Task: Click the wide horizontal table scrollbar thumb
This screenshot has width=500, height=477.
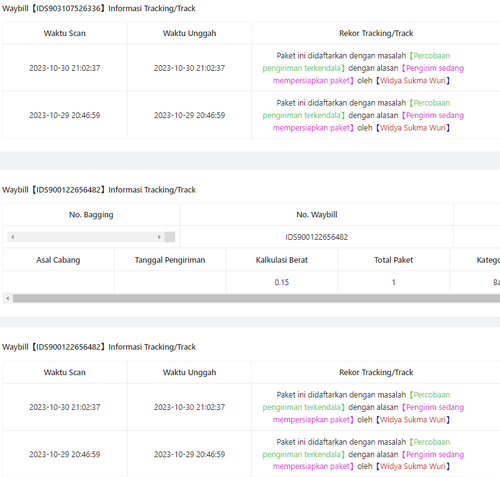Action: pyautogui.click(x=256, y=298)
